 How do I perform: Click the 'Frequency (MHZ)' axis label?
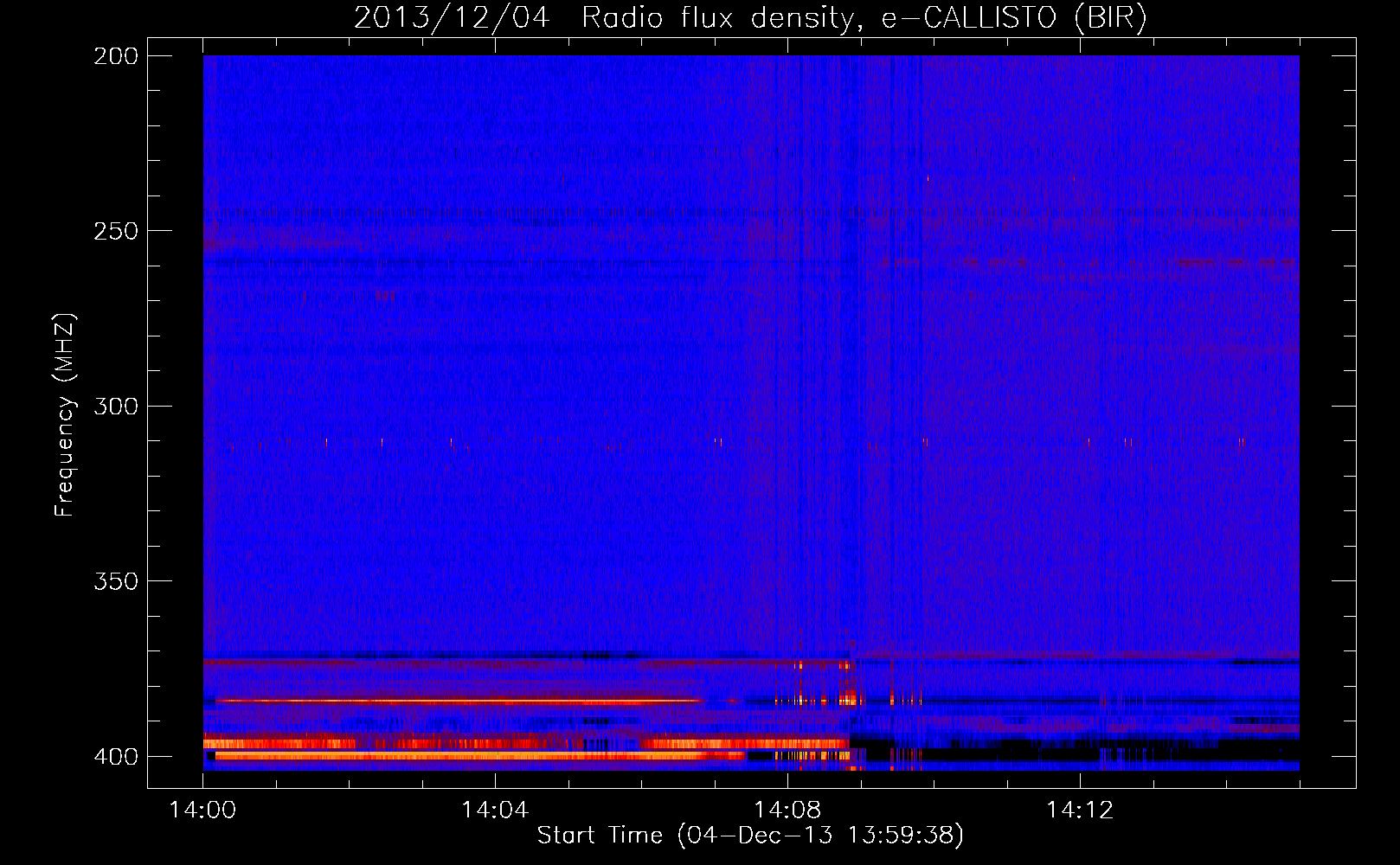click(65, 415)
